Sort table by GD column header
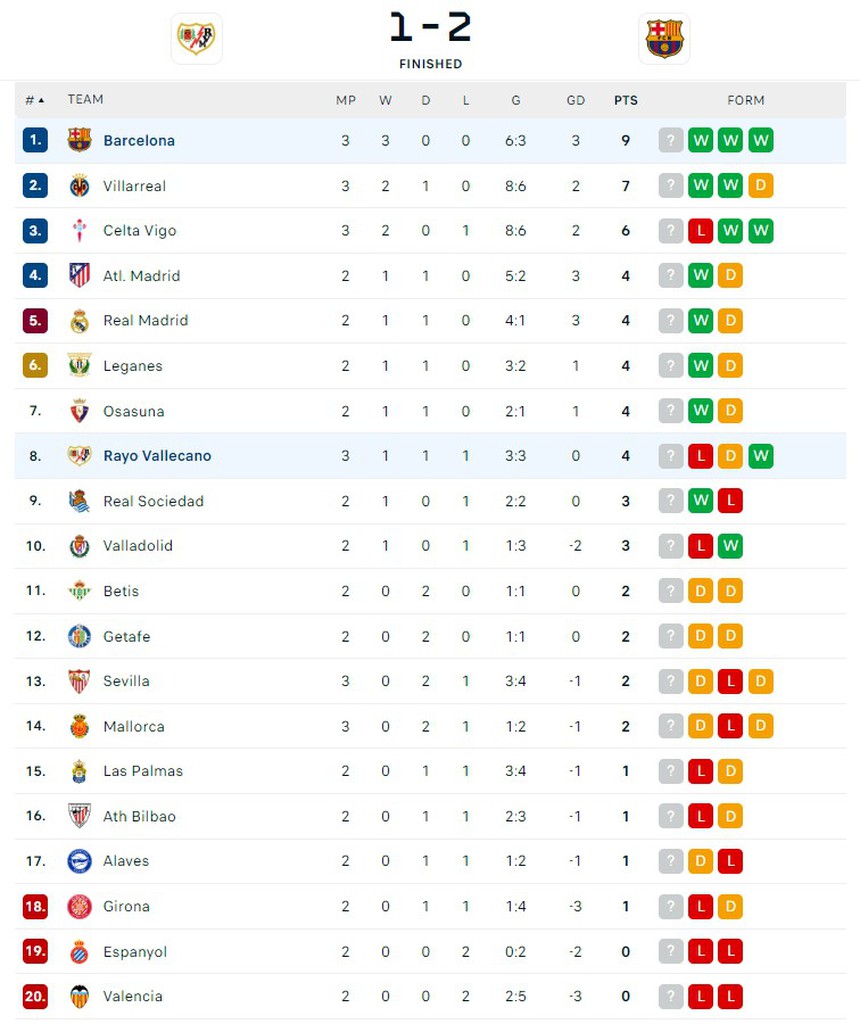Image resolution: width=860 pixels, height=1024 pixels. (x=576, y=100)
